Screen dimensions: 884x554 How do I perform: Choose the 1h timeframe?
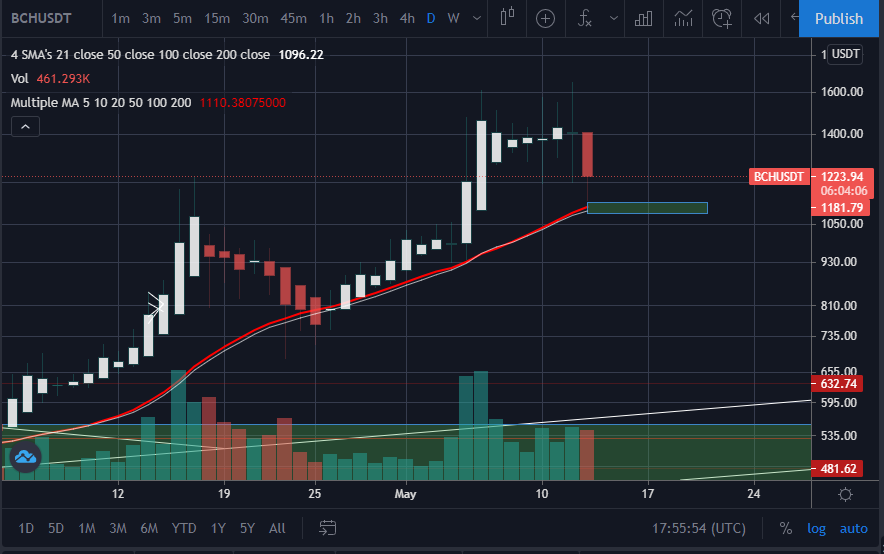click(326, 19)
